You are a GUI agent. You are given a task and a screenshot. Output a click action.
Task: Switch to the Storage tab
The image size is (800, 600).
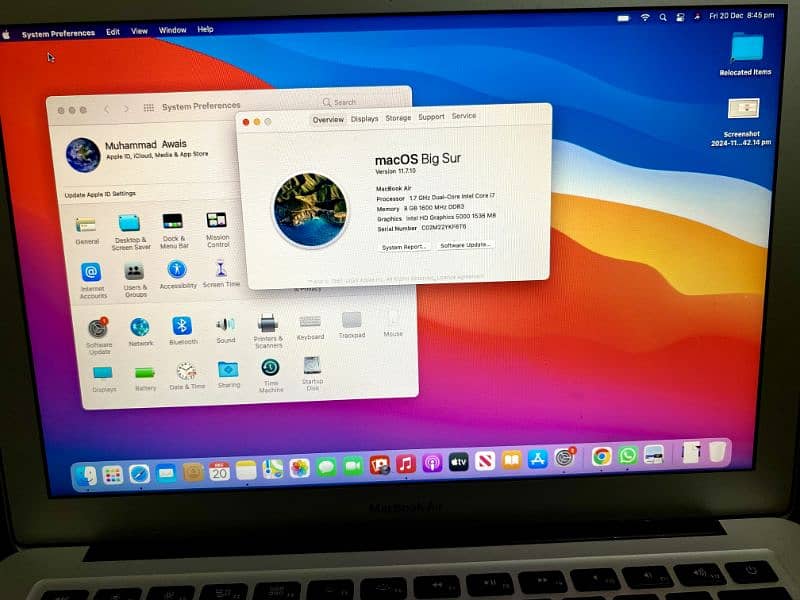(x=398, y=118)
